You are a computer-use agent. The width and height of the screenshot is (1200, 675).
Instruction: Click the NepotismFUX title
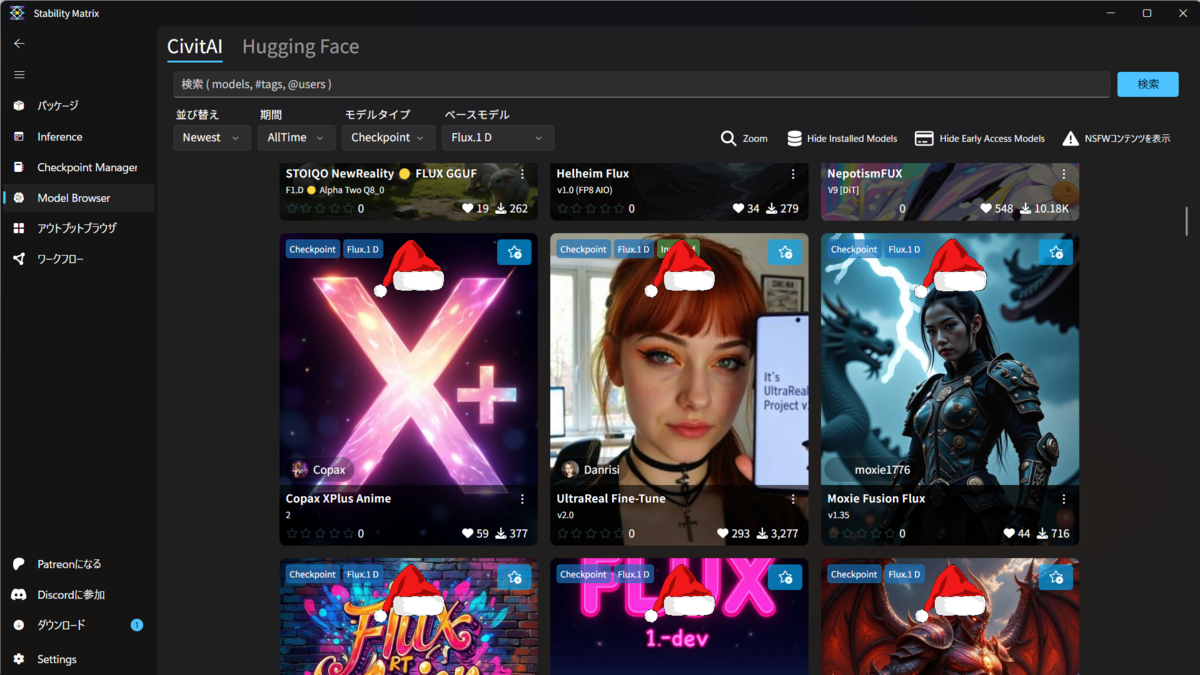click(865, 174)
